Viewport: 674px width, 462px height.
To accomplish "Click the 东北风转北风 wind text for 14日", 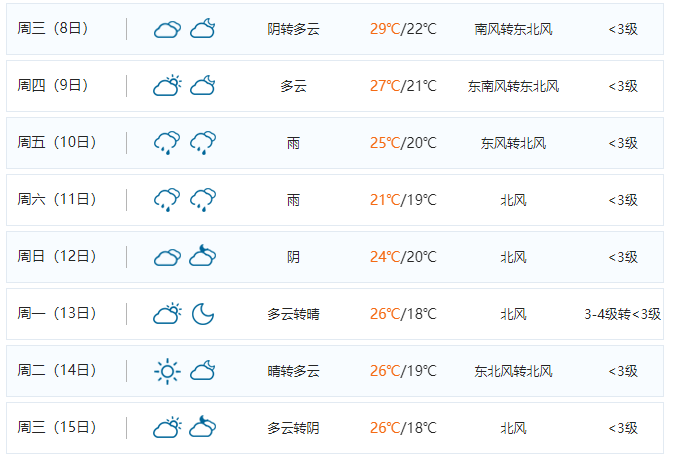I will click(x=513, y=371).
